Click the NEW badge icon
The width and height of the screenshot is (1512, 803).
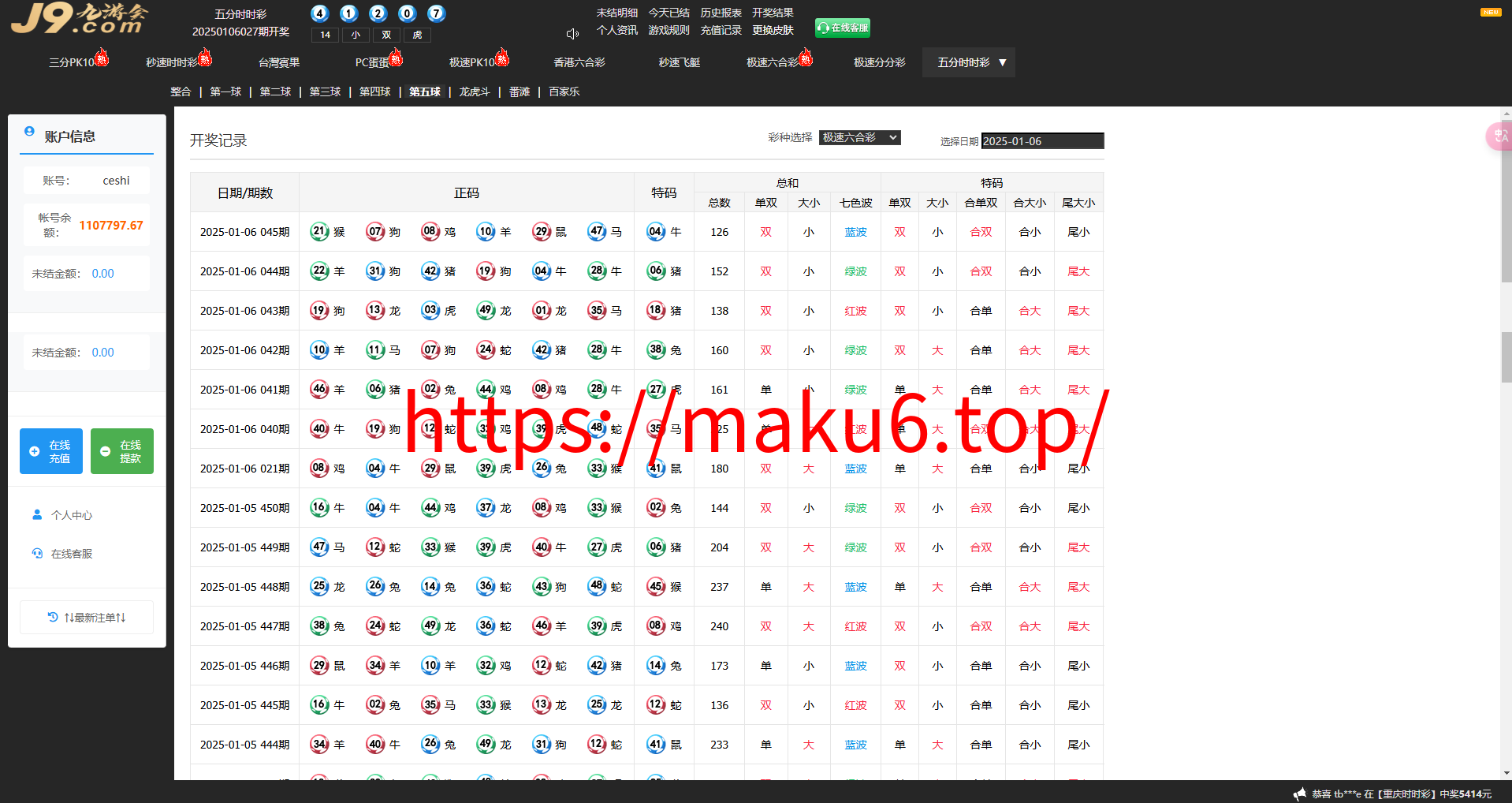[1491, 12]
